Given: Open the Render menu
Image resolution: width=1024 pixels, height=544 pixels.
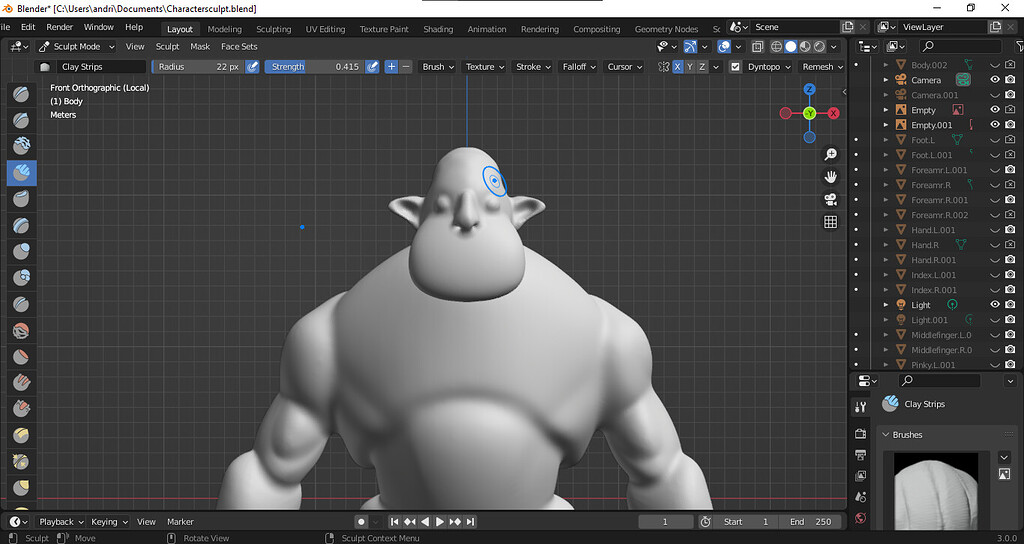Looking at the screenshot, I should [59, 27].
